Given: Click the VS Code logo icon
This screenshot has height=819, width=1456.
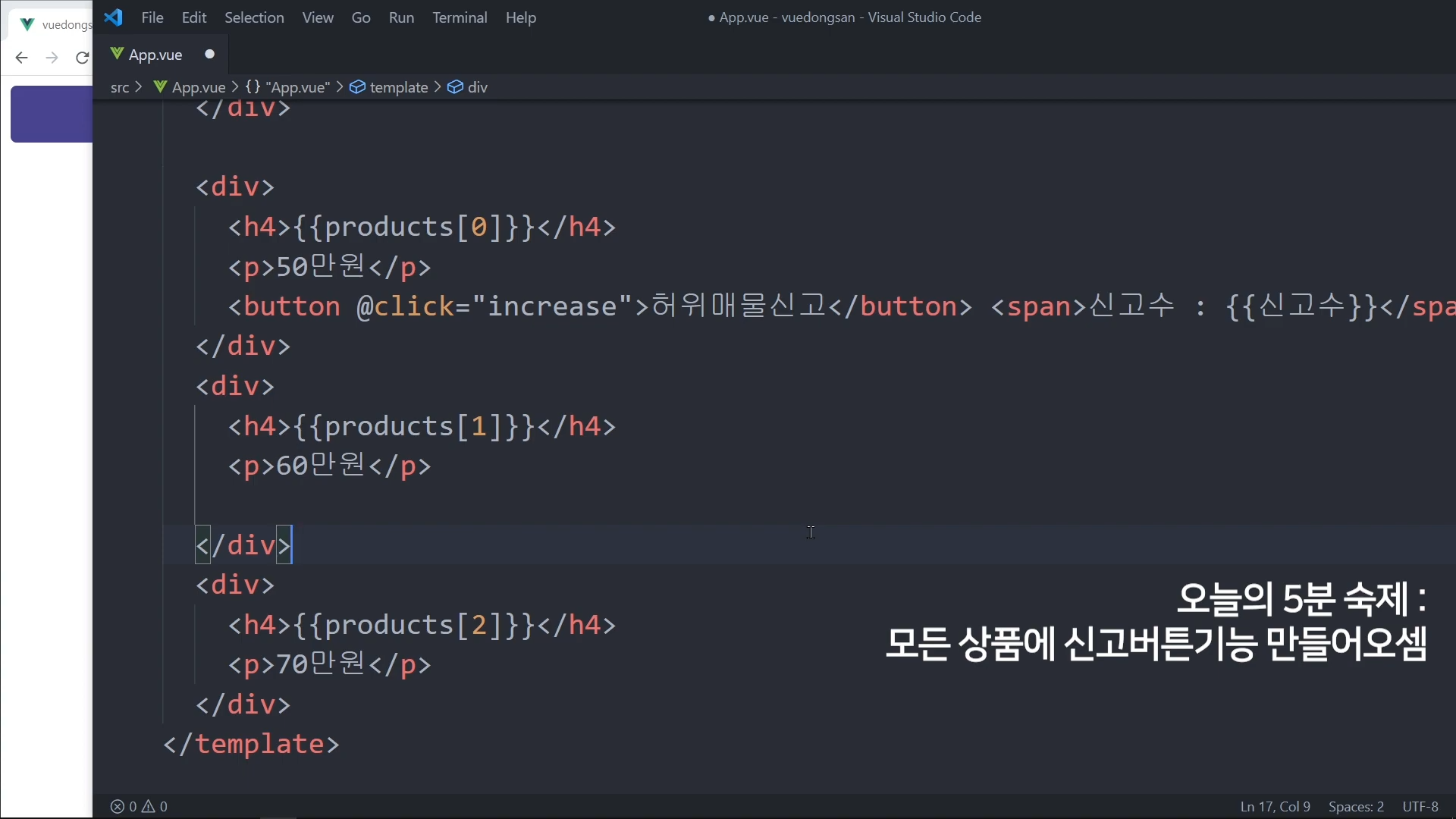Looking at the screenshot, I should (113, 17).
